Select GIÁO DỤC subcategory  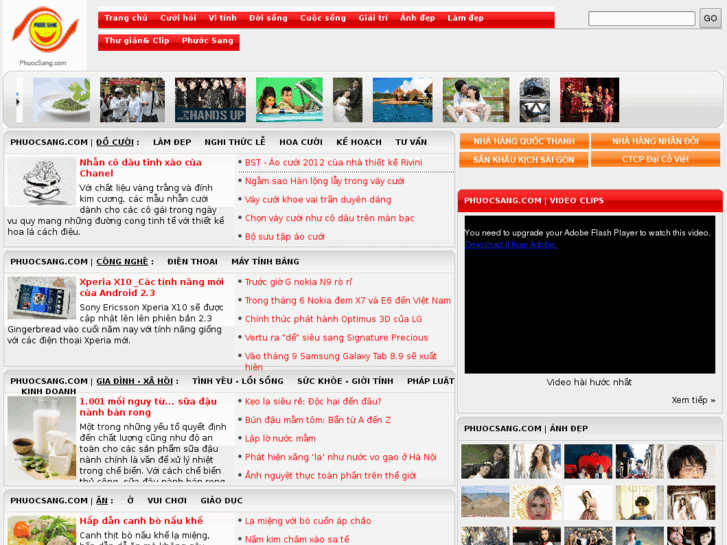click(222, 500)
